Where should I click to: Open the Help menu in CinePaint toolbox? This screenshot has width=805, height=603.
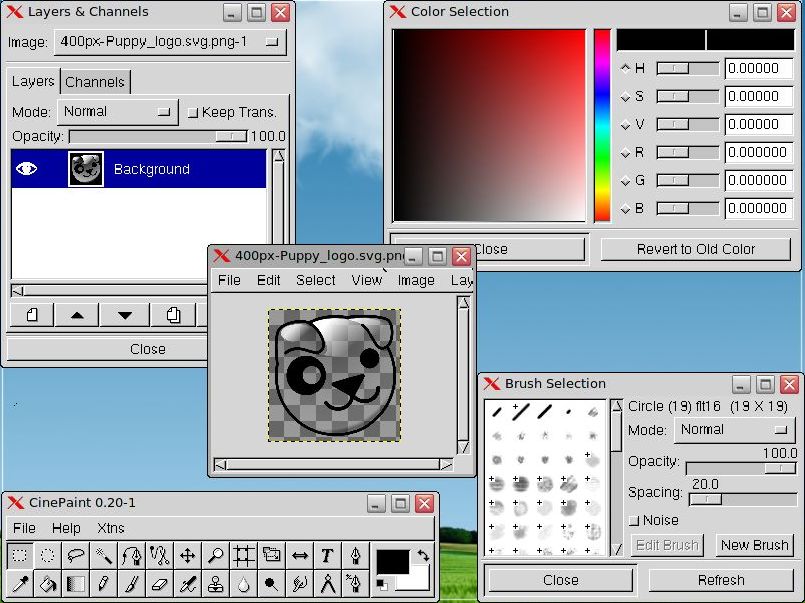[66, 528]
